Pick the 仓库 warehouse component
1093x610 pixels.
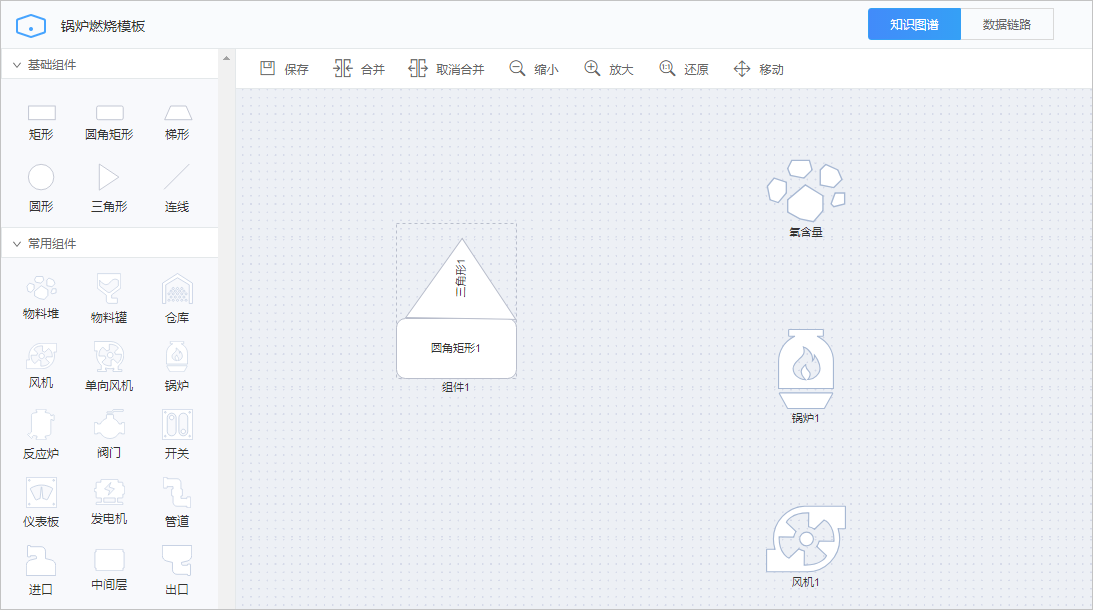177,298
